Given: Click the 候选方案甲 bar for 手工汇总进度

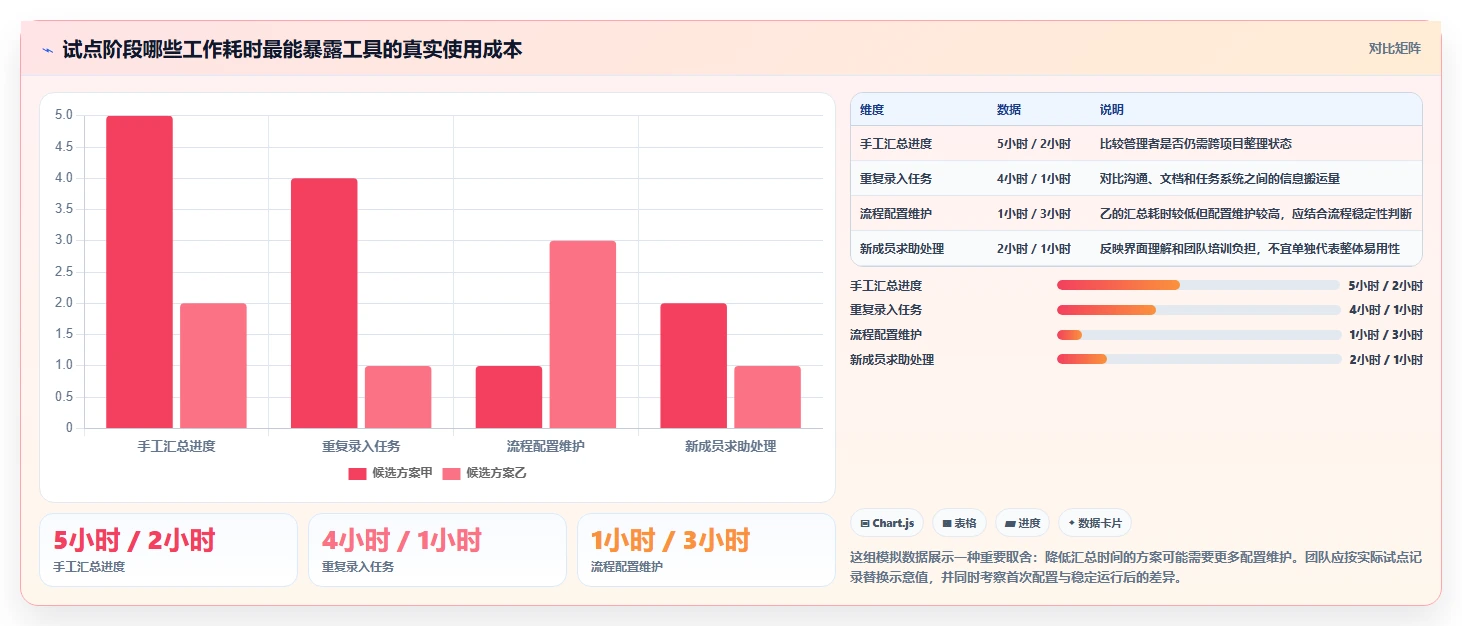Looking at the screenshot, I should (139, 272).
